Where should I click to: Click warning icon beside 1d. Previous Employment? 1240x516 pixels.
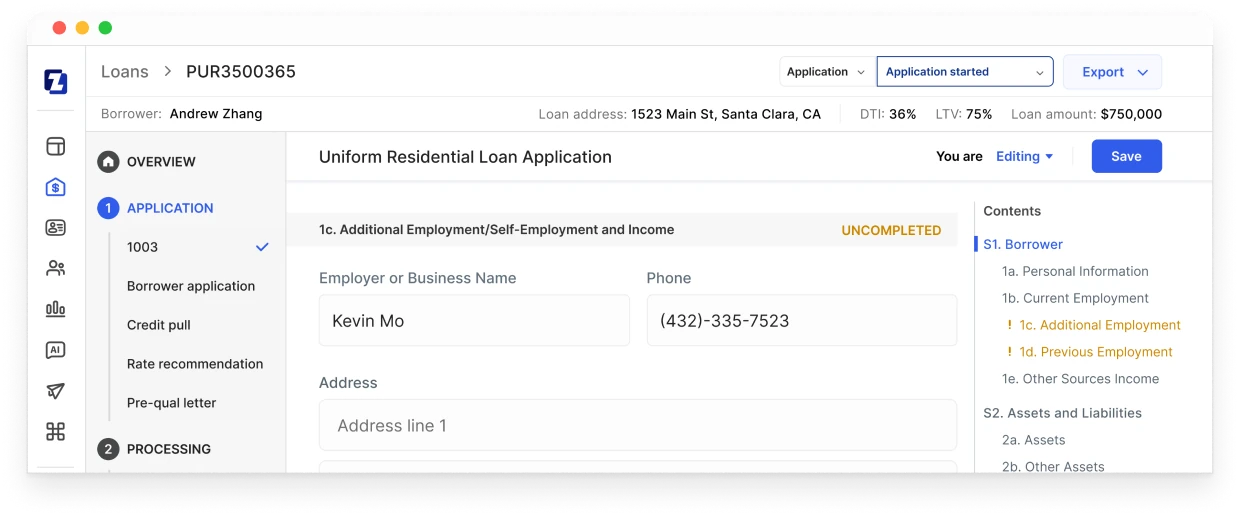(x=1010, y=352)
